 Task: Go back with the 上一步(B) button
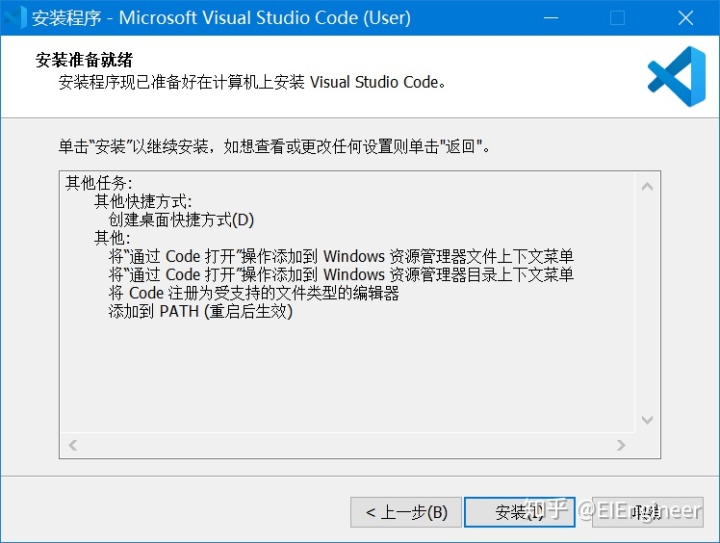coord(406,512)
